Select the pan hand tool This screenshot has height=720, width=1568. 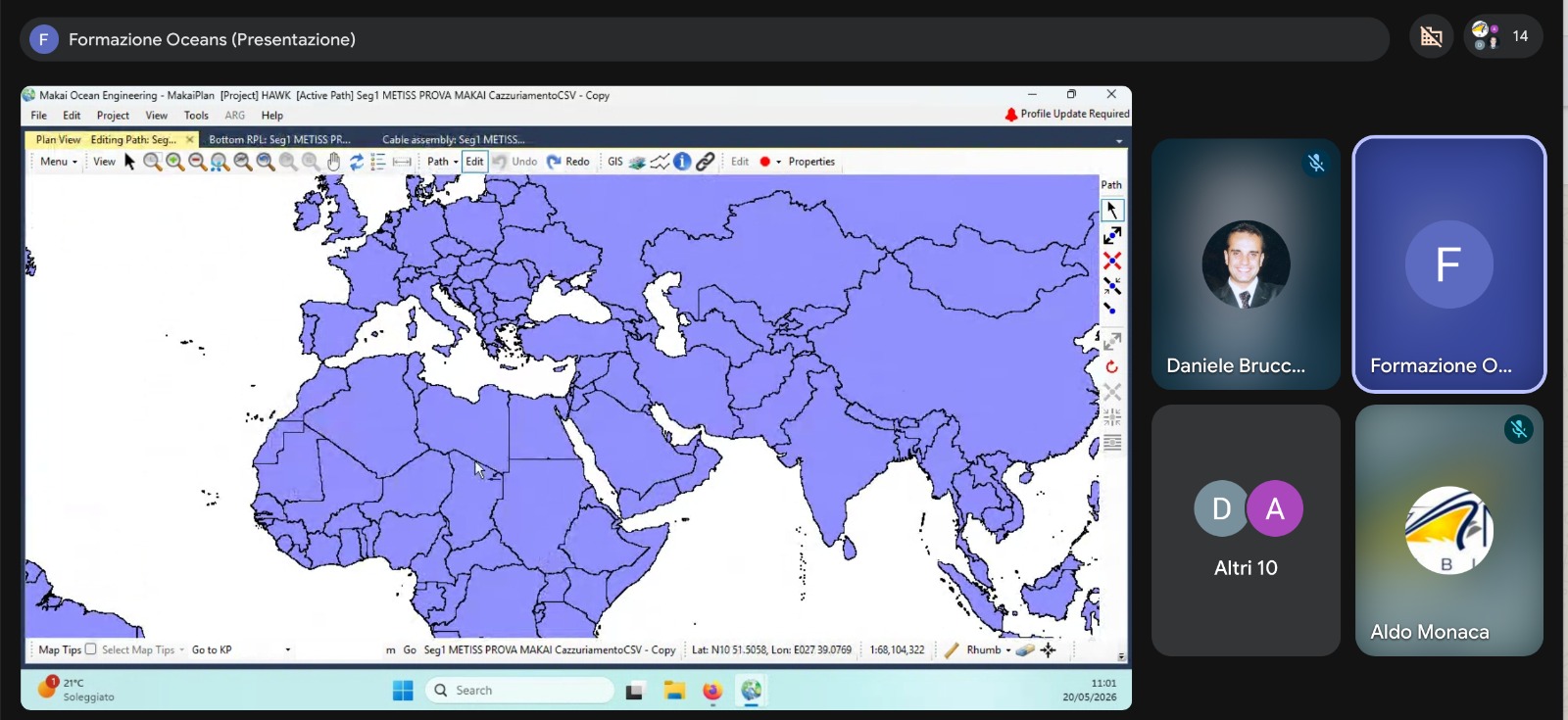click(x=334, y=162)
